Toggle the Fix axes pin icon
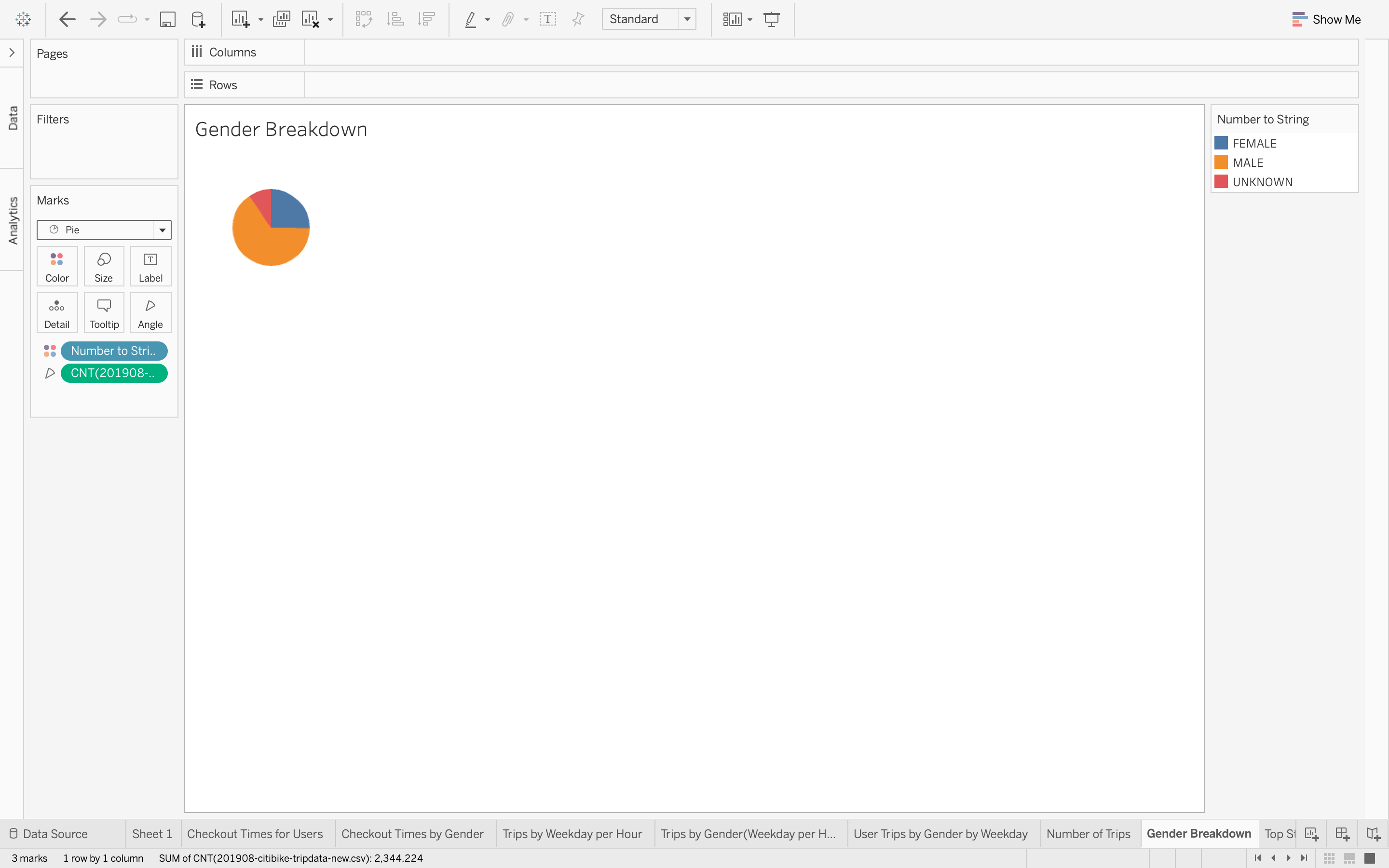Viewport: 1389px width, 868px height. point(578,19)
